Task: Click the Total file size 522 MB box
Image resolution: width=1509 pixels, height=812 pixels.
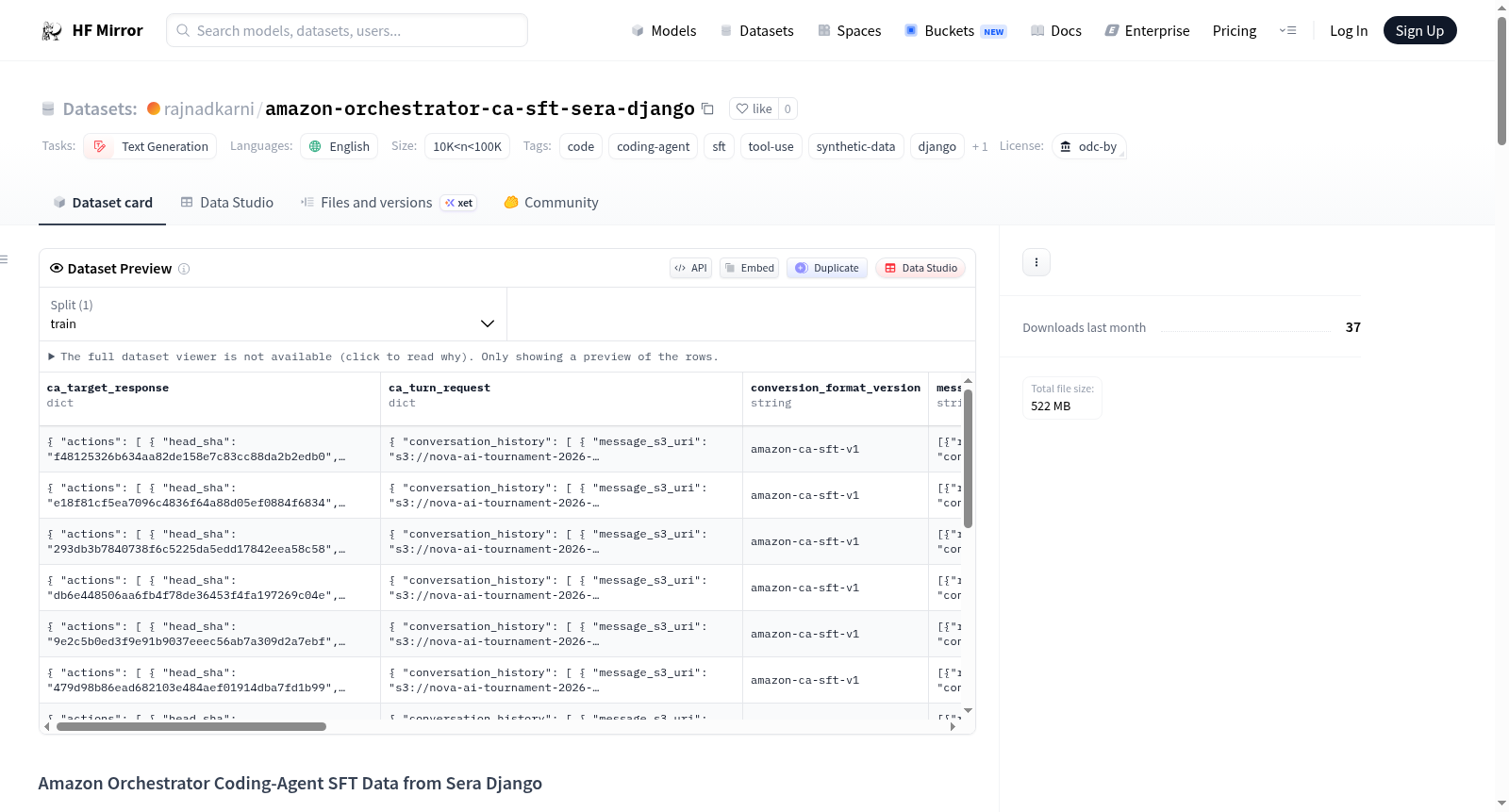Action: pos(1062,397)
